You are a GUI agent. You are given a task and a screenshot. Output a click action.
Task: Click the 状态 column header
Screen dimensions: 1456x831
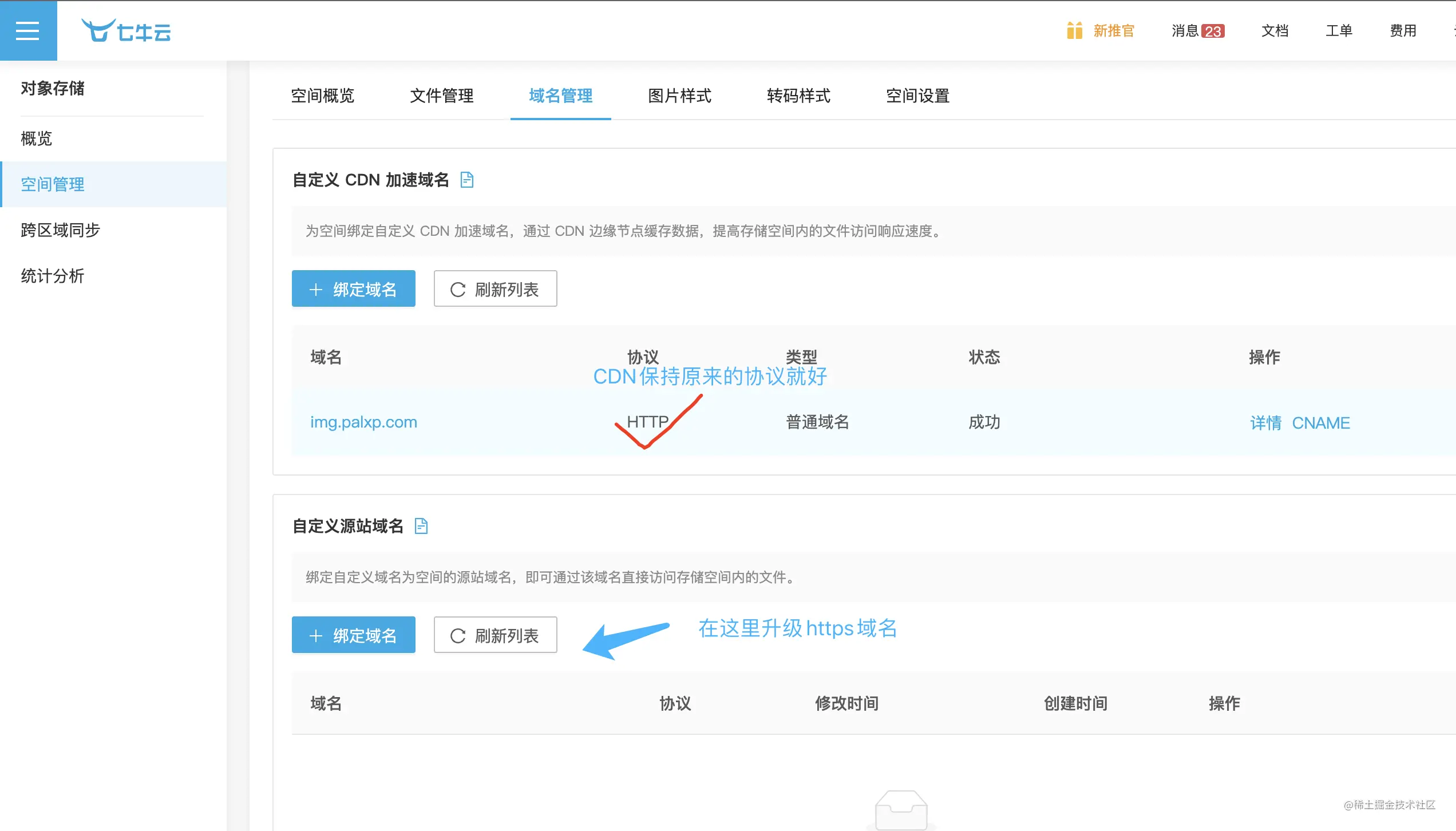(984, 357)
